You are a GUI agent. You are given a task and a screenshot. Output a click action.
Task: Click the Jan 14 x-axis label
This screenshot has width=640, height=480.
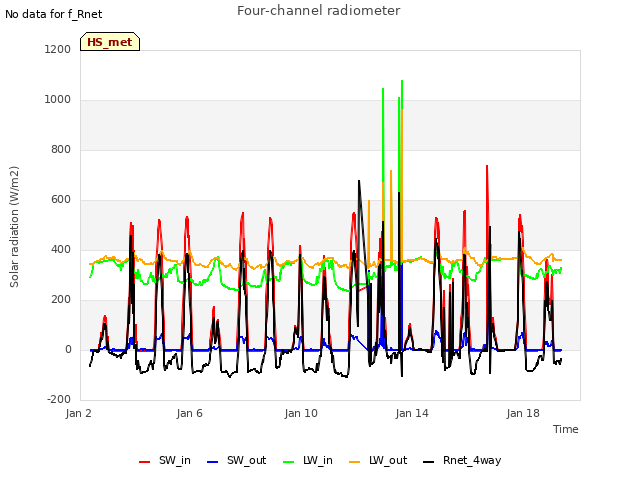(x=412, y=413)
